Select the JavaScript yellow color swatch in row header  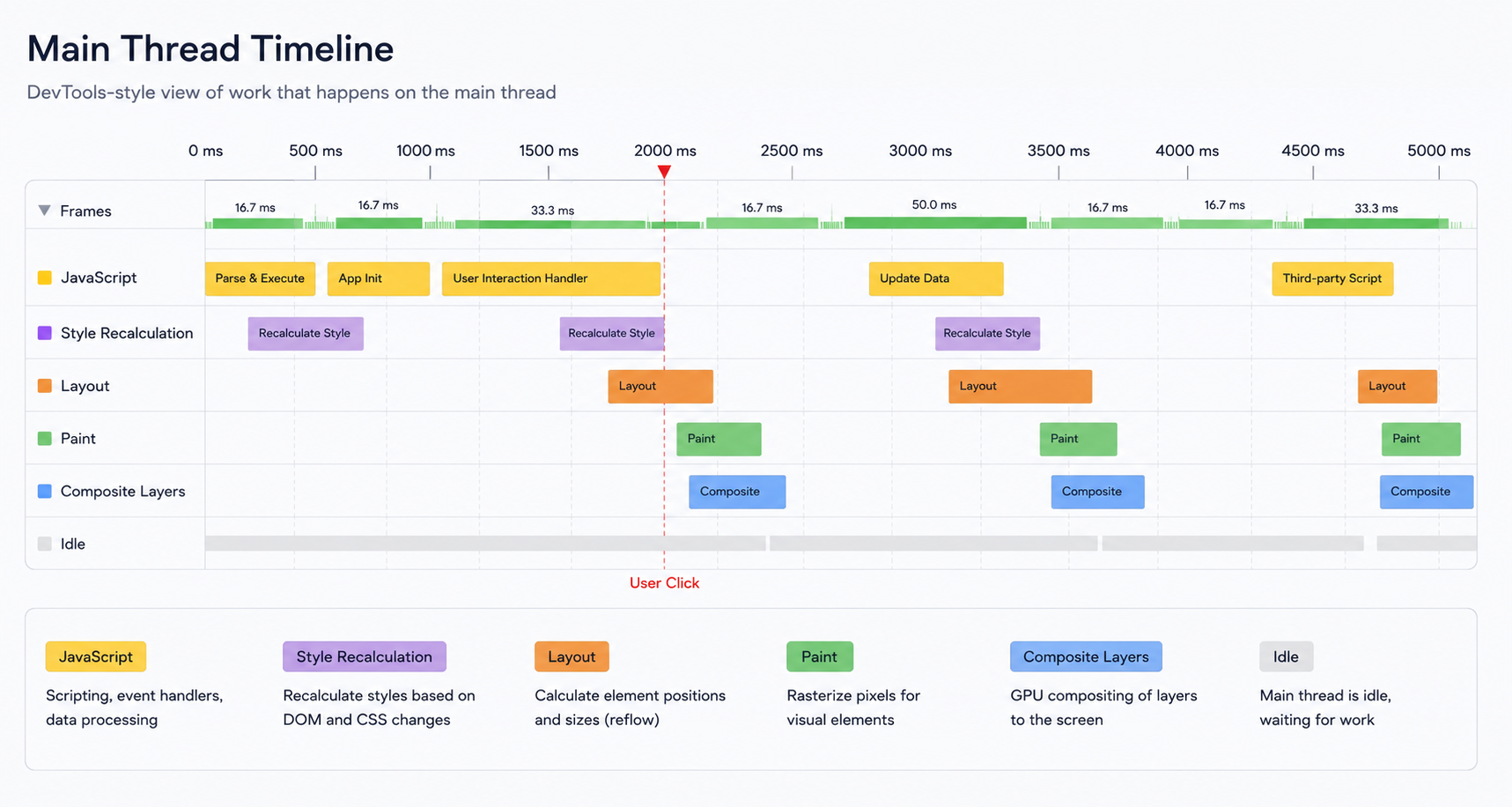[45, 278]
